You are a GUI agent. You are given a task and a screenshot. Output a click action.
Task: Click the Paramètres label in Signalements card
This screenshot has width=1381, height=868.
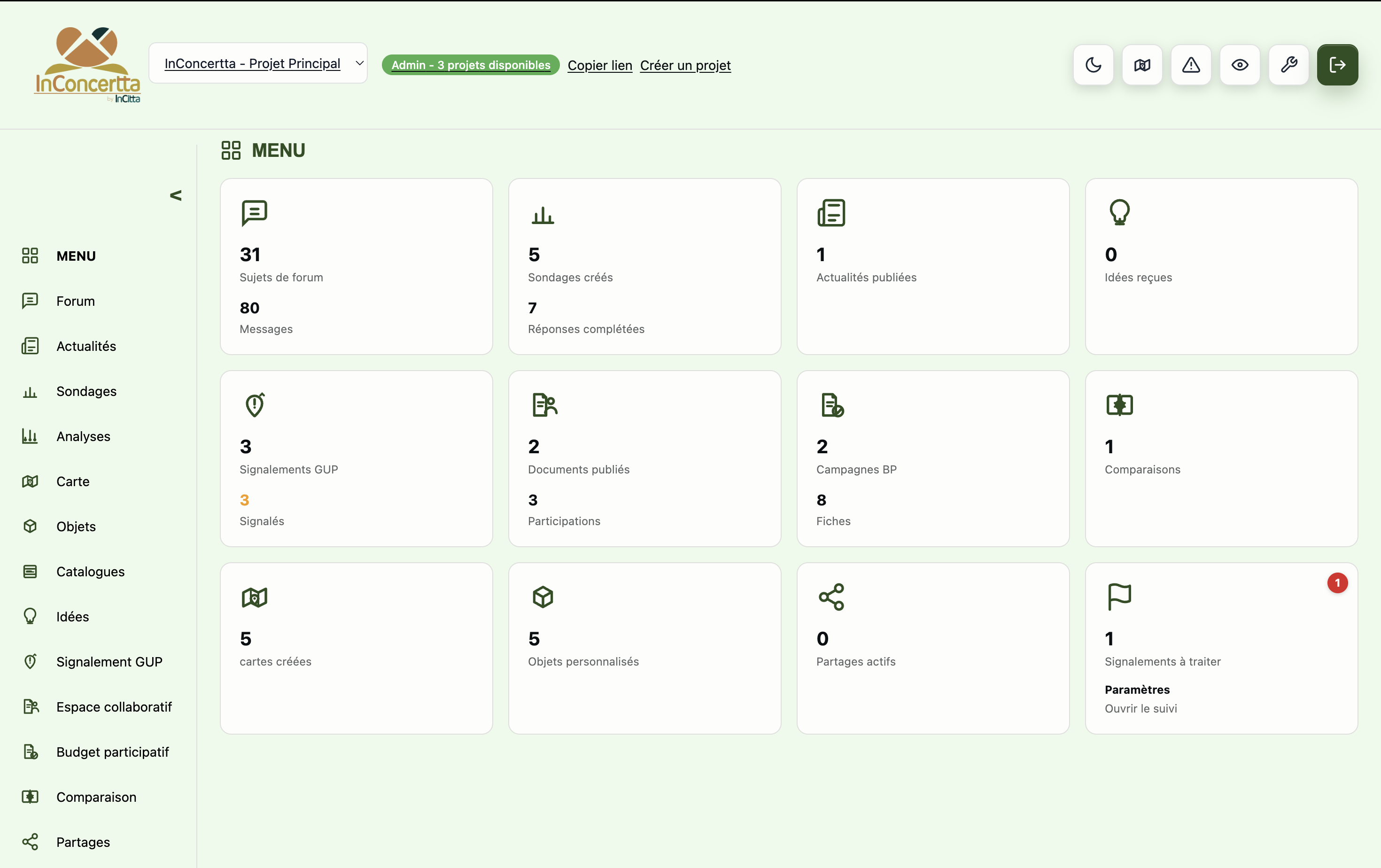click(1137, 690)
